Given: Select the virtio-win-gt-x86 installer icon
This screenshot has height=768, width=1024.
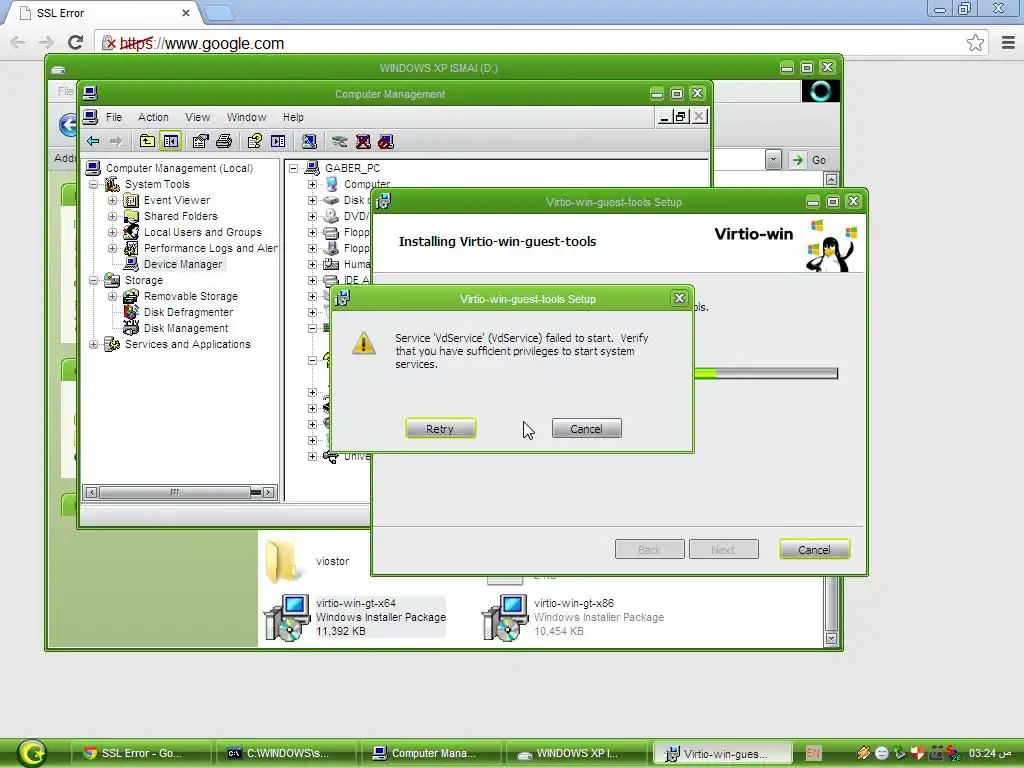Looking at the screenshot, I should coord(505,617).
